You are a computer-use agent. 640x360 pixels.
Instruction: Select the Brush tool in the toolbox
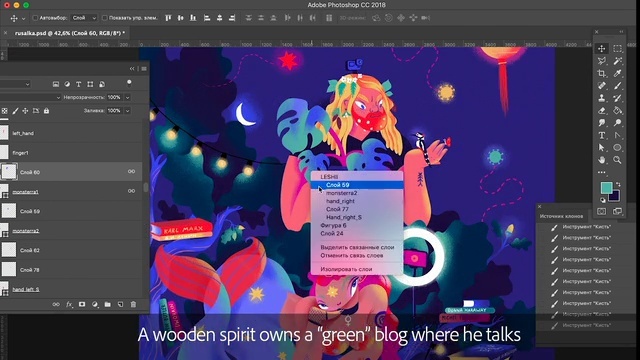pos(618,86)
